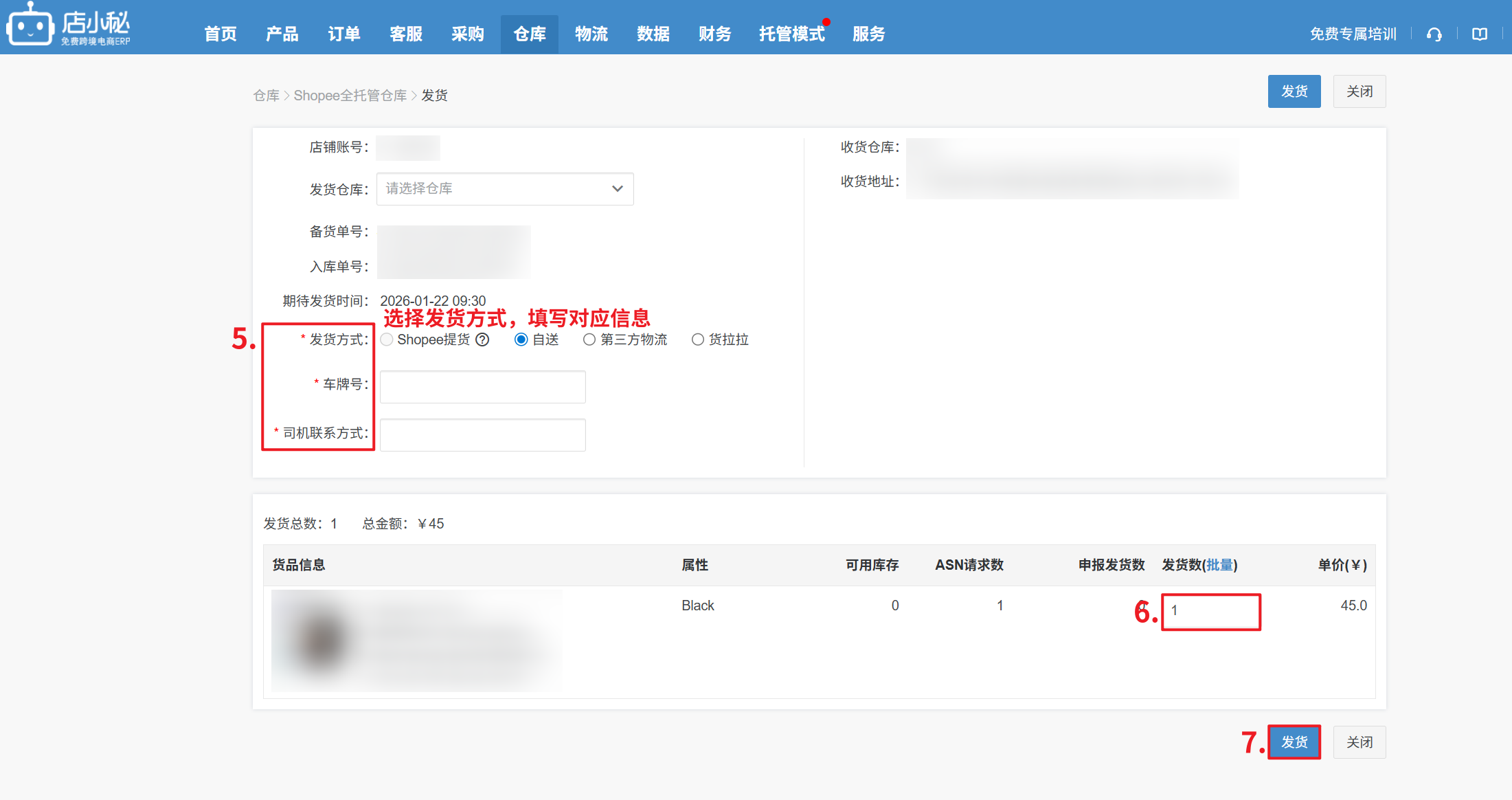Image resolution: width=1512 pixels, height=800 pixels.
Task: Click the 车牌号 input field
Action: 482,387
